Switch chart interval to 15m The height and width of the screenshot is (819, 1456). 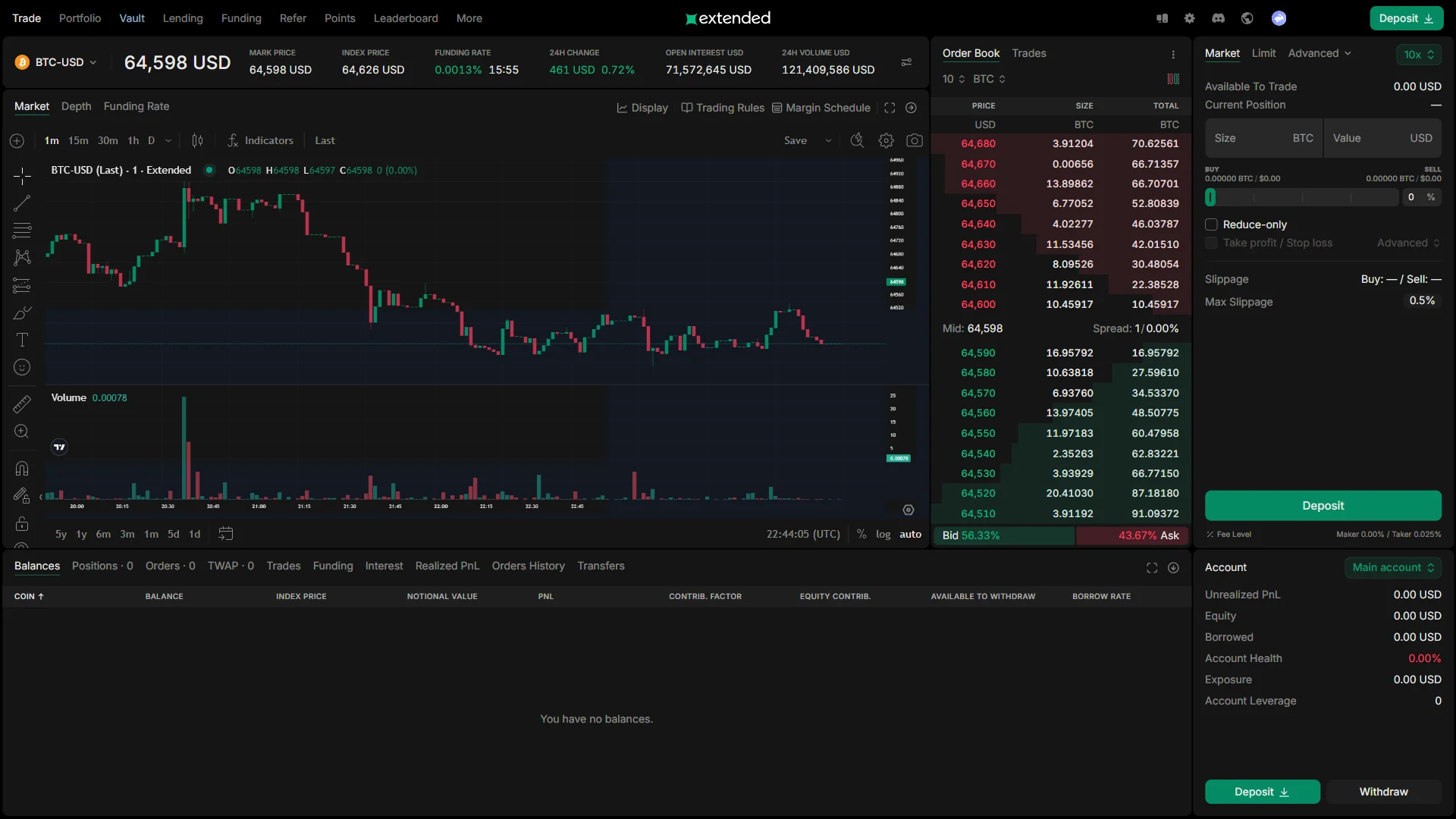(78, 140)
